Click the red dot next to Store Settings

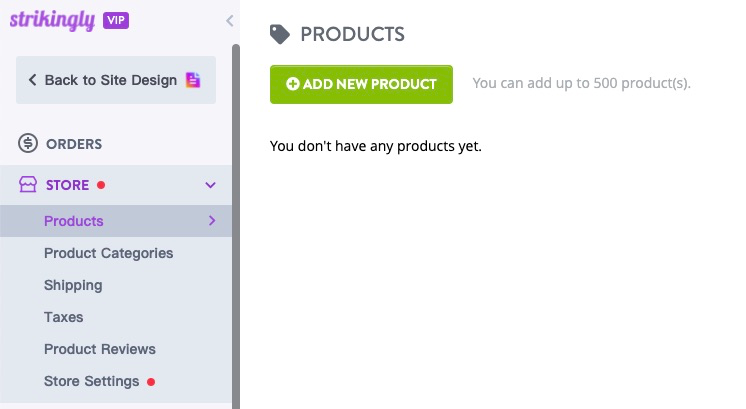pyautogui.click(x=151, y=382)
